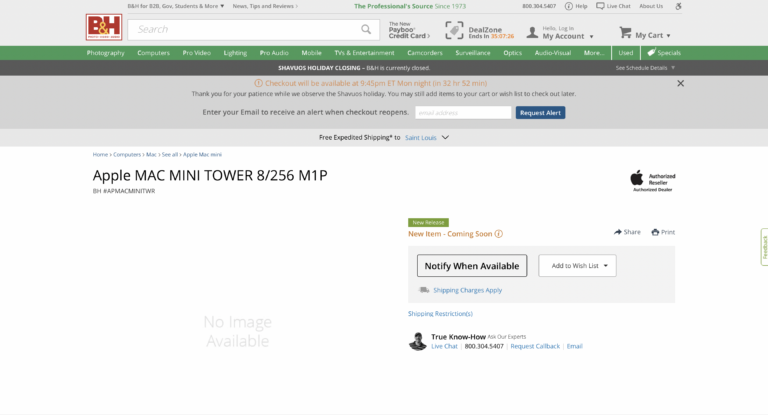Click the Email expert link
The height and width of the screenshot is (415, 768).
pyautogui.click(x=575, y=346)
